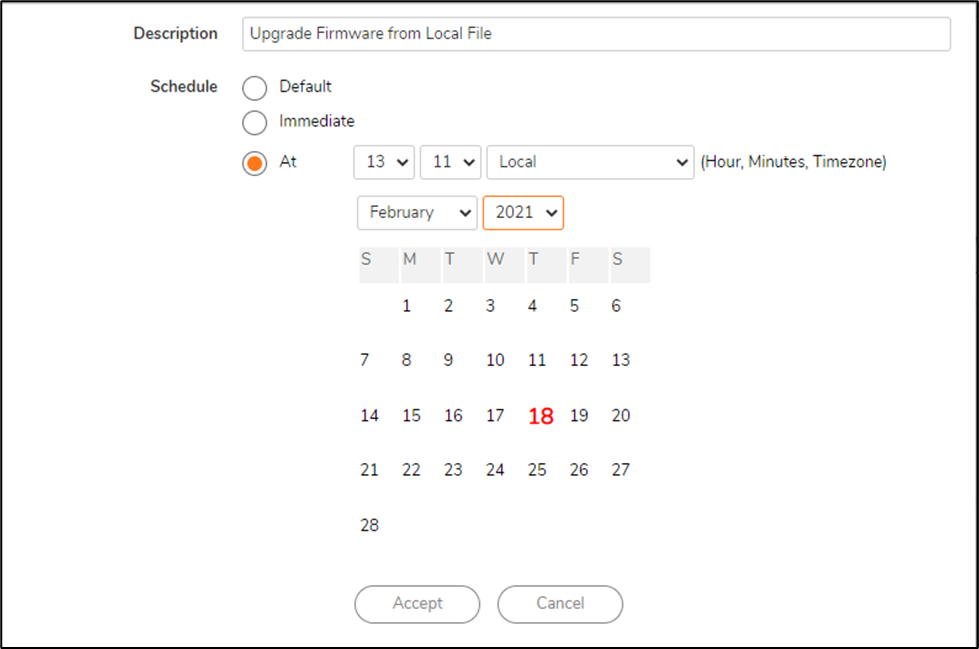
Task: Click the Accept button
Action: click(x=417, y=604)
